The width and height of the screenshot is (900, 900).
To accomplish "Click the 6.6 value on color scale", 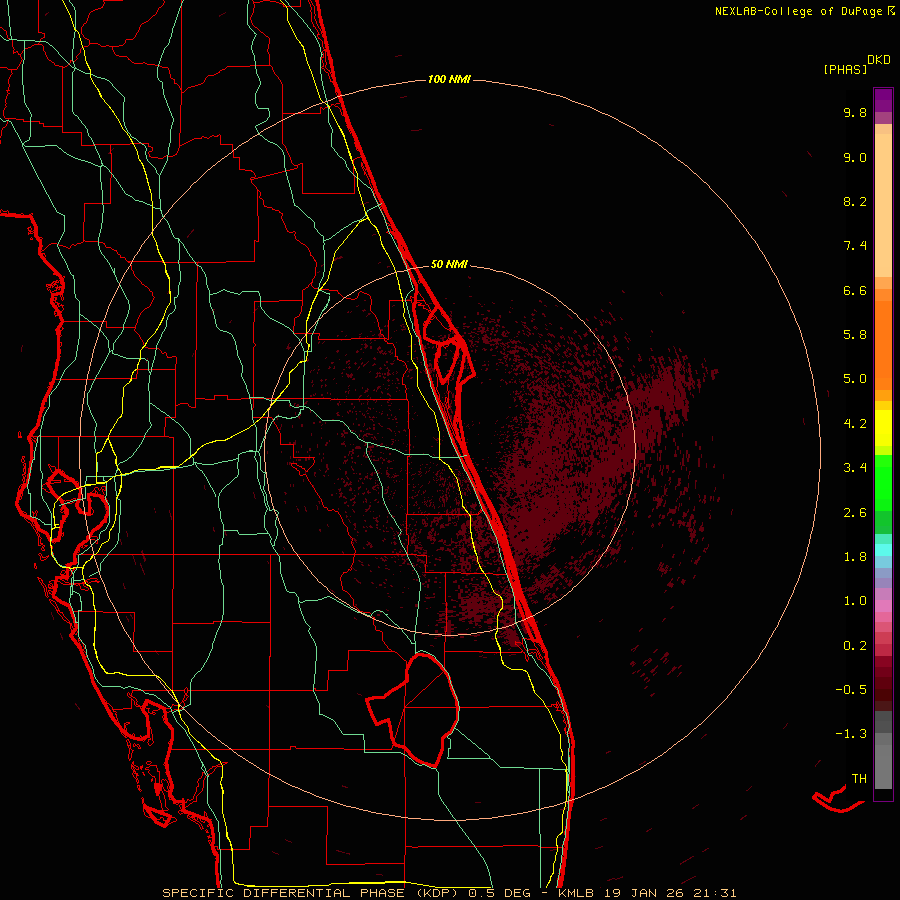I will pyautogui.click(x=855, y=290).
